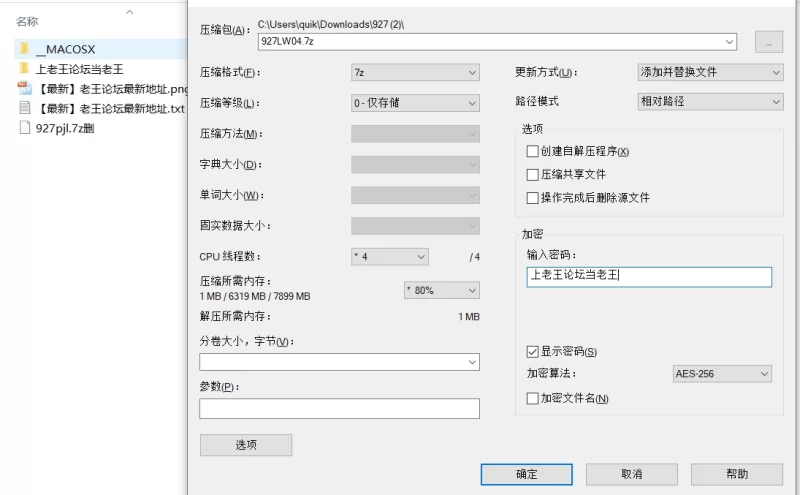The image size is (800, 495).
Task: Click the browse ... button for archive path
Action: (769, 42)
